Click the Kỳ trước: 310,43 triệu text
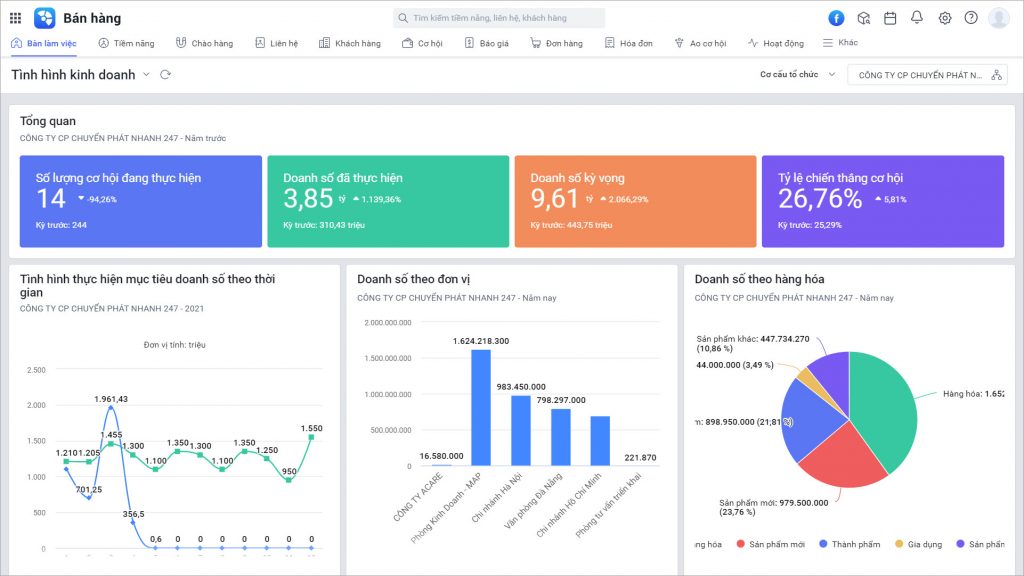 click(324, 225)
